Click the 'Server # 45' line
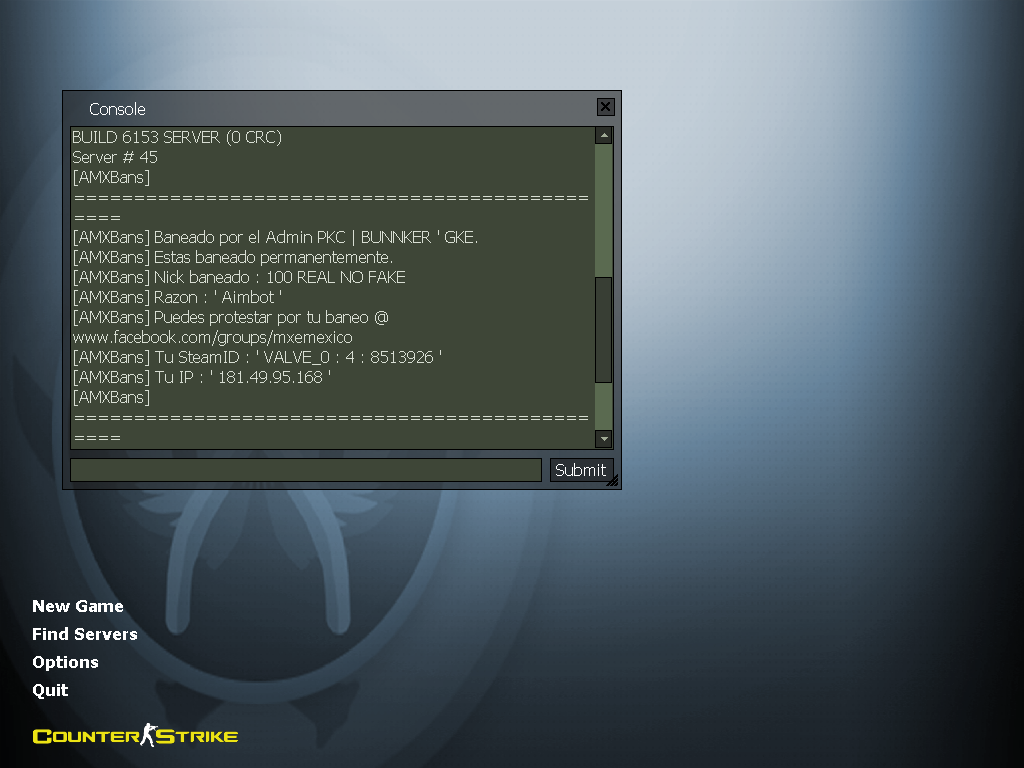Image resolution: width=1024 pixels, height=768 pixels. (115, 157)
